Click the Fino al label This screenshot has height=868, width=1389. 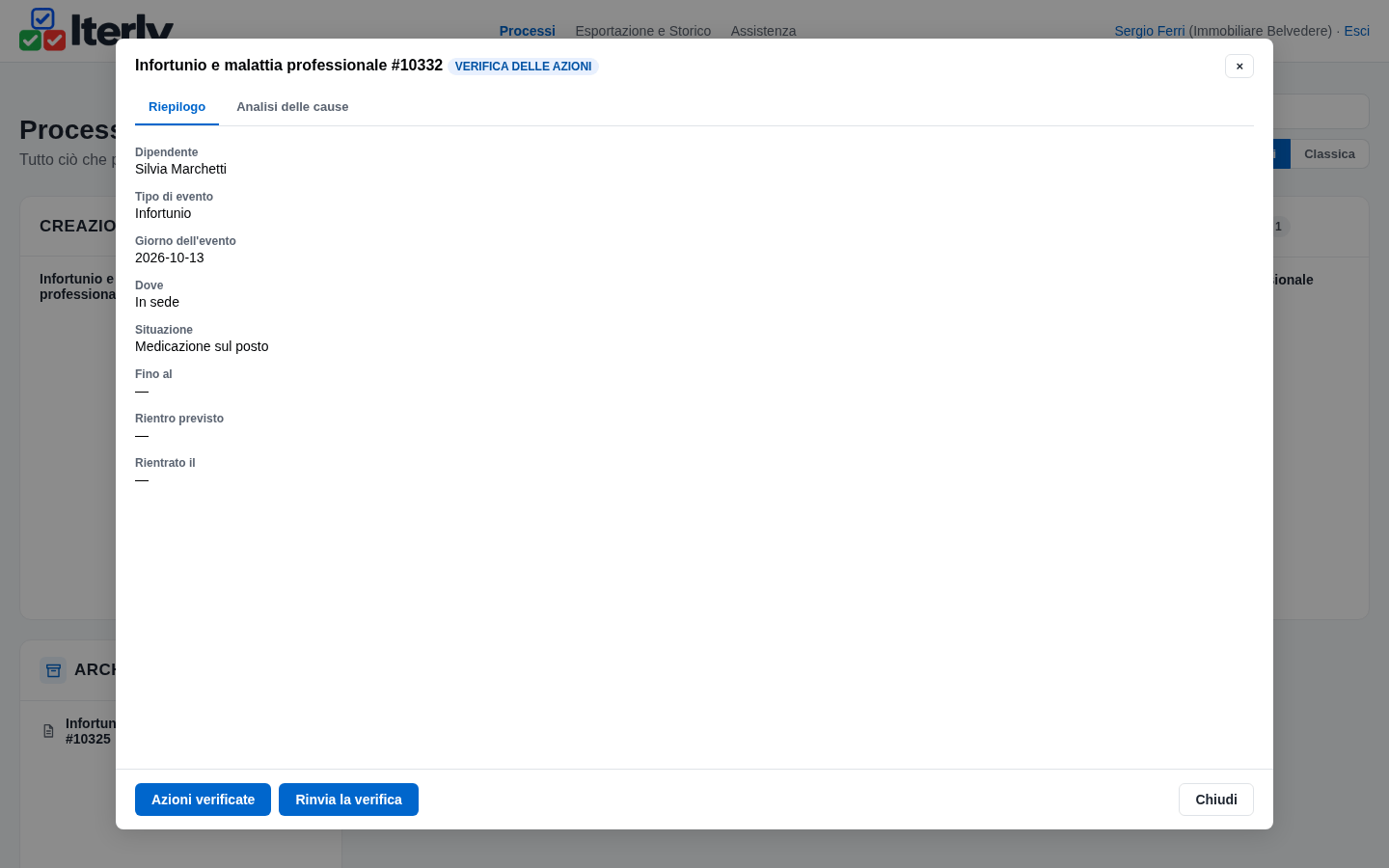(153, 374)
